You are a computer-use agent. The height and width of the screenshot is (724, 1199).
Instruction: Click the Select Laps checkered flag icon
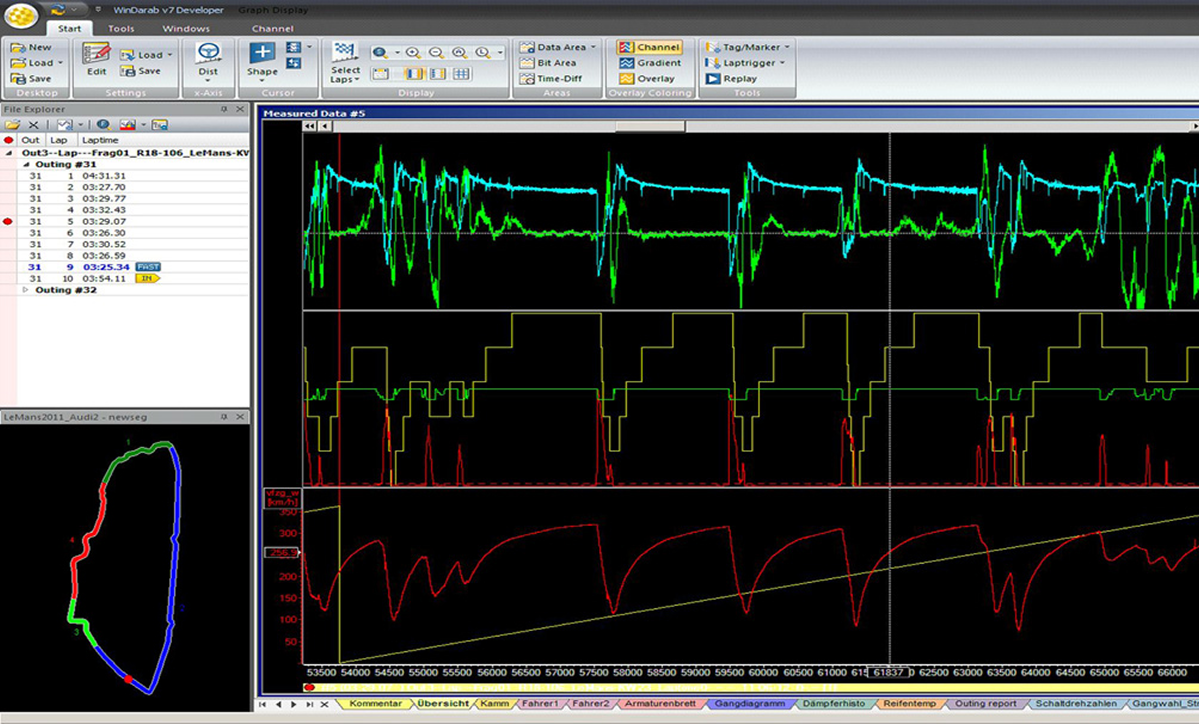point(345,52)
